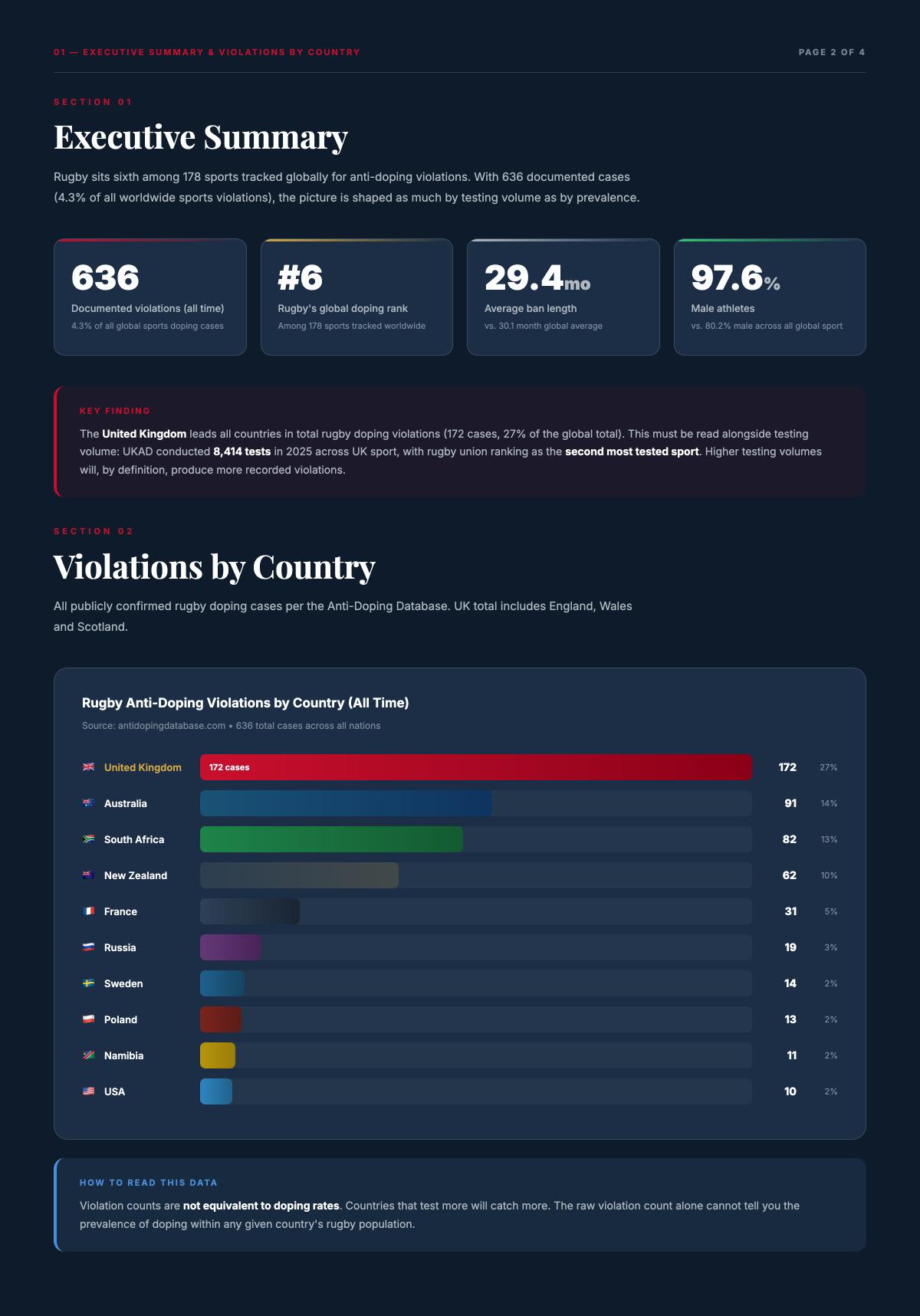The image size is (920, 1316).
Task: Select the red United Kingdom bar
Action: coord(476,767)
